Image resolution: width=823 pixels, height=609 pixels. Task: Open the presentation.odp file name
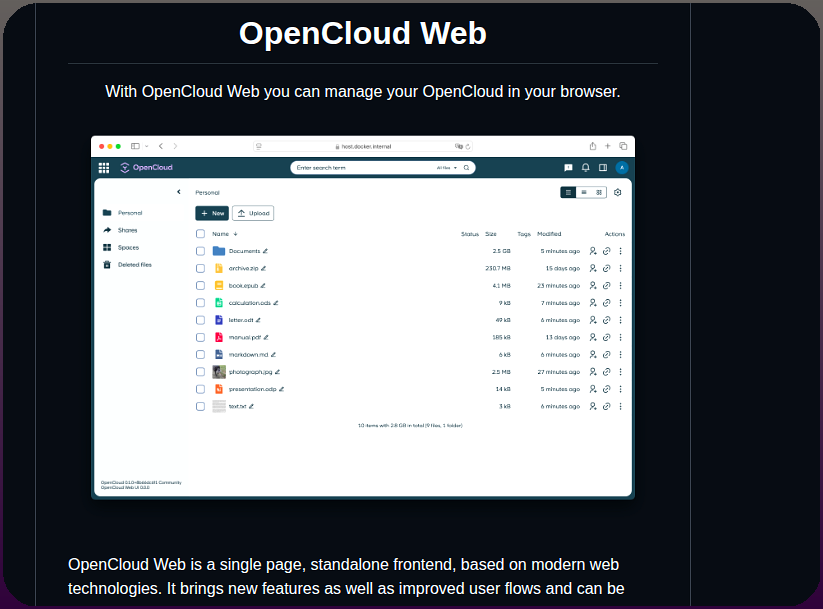click(x=252, y=389)
